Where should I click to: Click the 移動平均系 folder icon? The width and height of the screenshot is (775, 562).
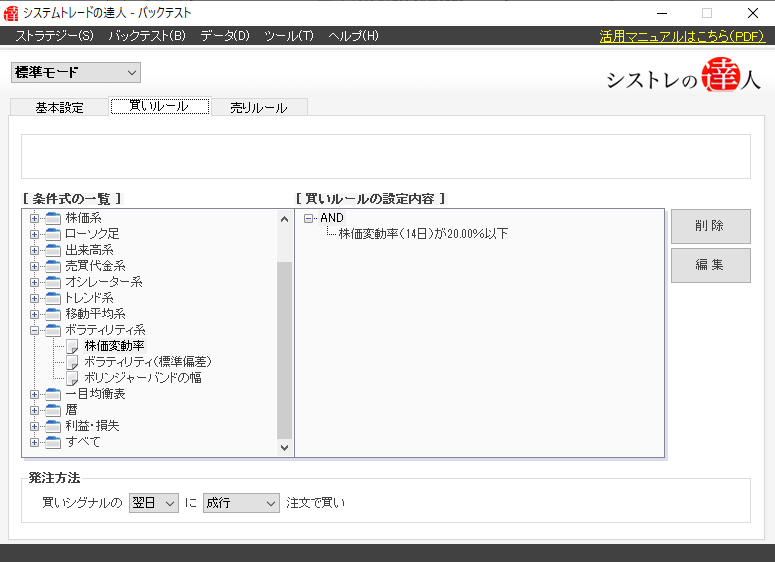coord(53,314)
